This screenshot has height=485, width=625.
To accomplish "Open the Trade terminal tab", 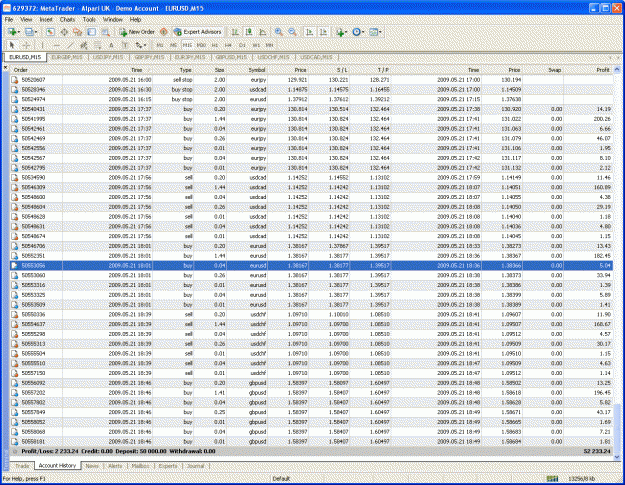I will (x=22, y=465).
